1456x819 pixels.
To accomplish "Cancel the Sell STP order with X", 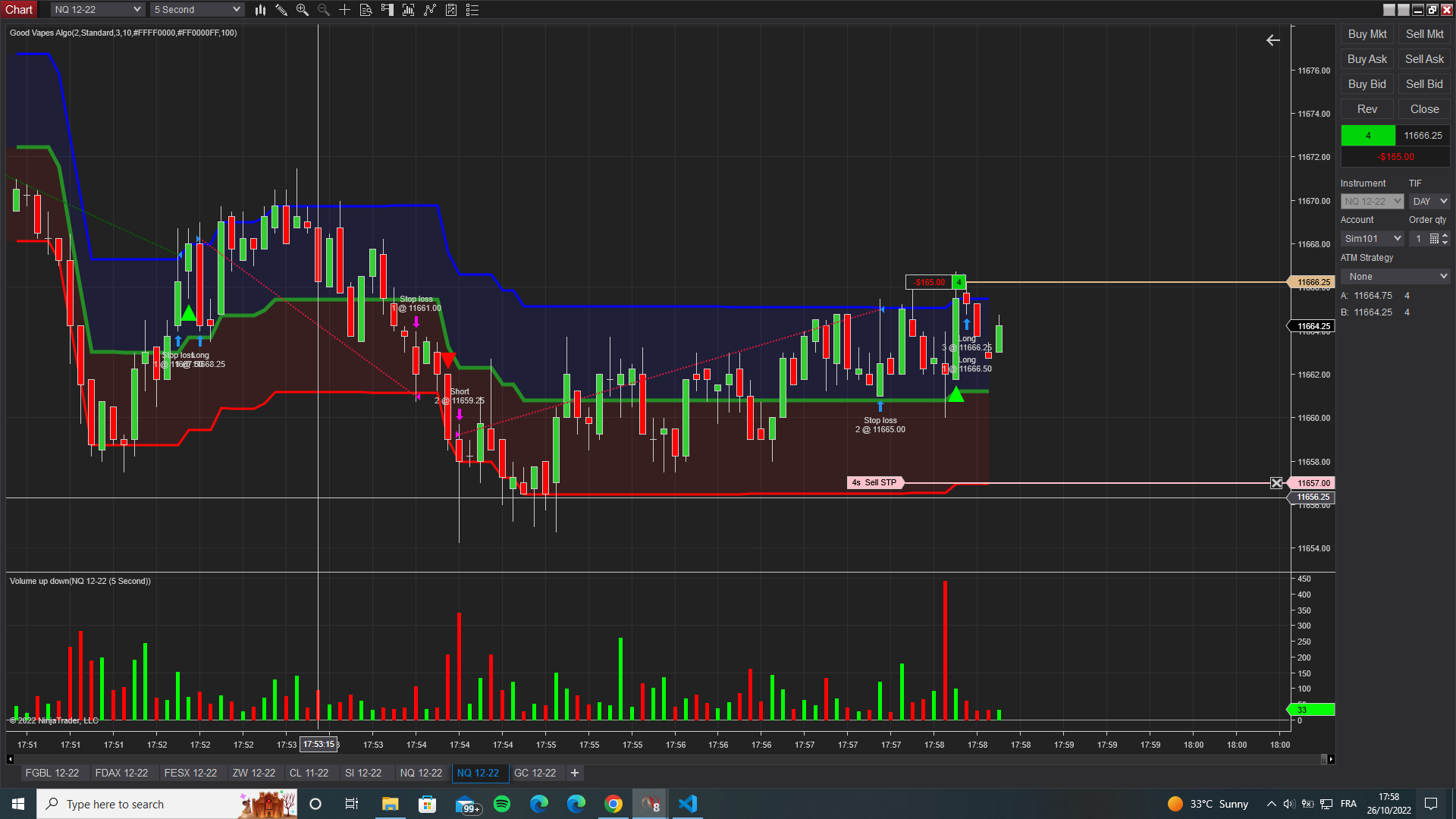I will tap(1276, 483).
